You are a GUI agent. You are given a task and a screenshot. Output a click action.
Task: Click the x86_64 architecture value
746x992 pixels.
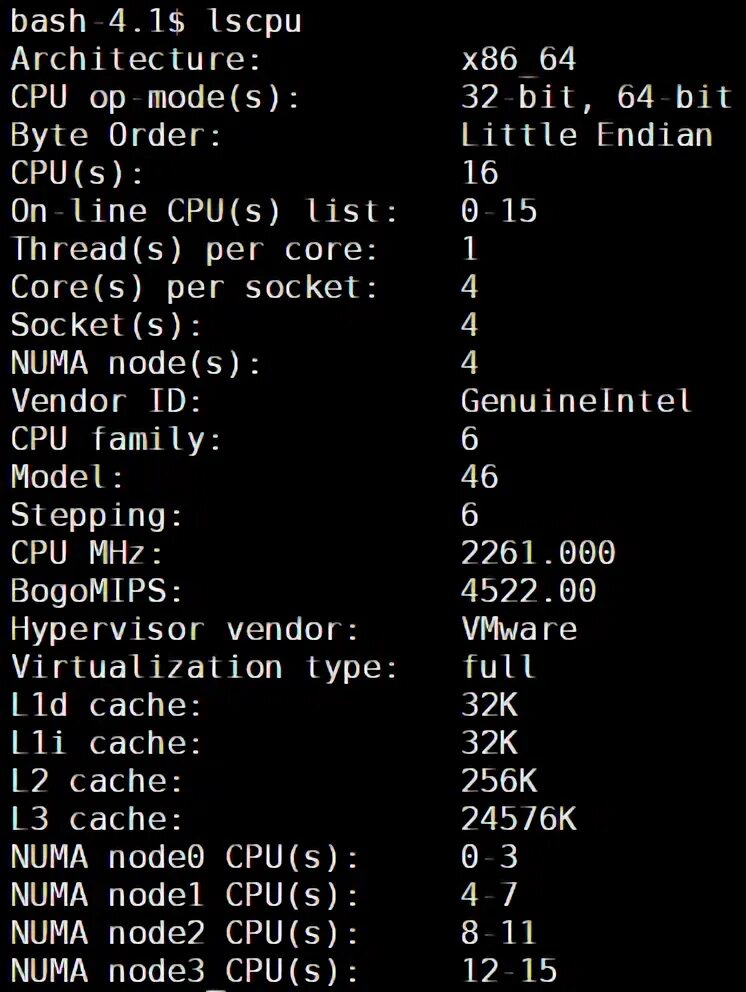pos(518,59)
